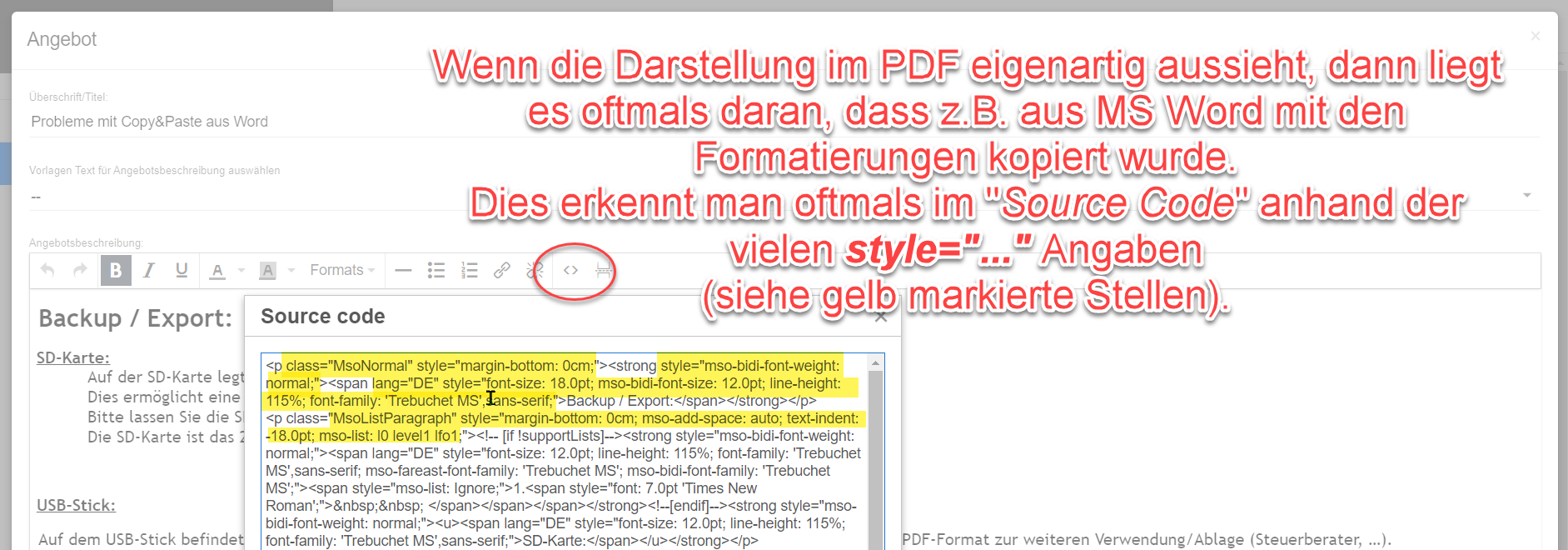Click the redo arrow in editor toolbar
Screen dimensions: 1568x550
pos(80,270)
